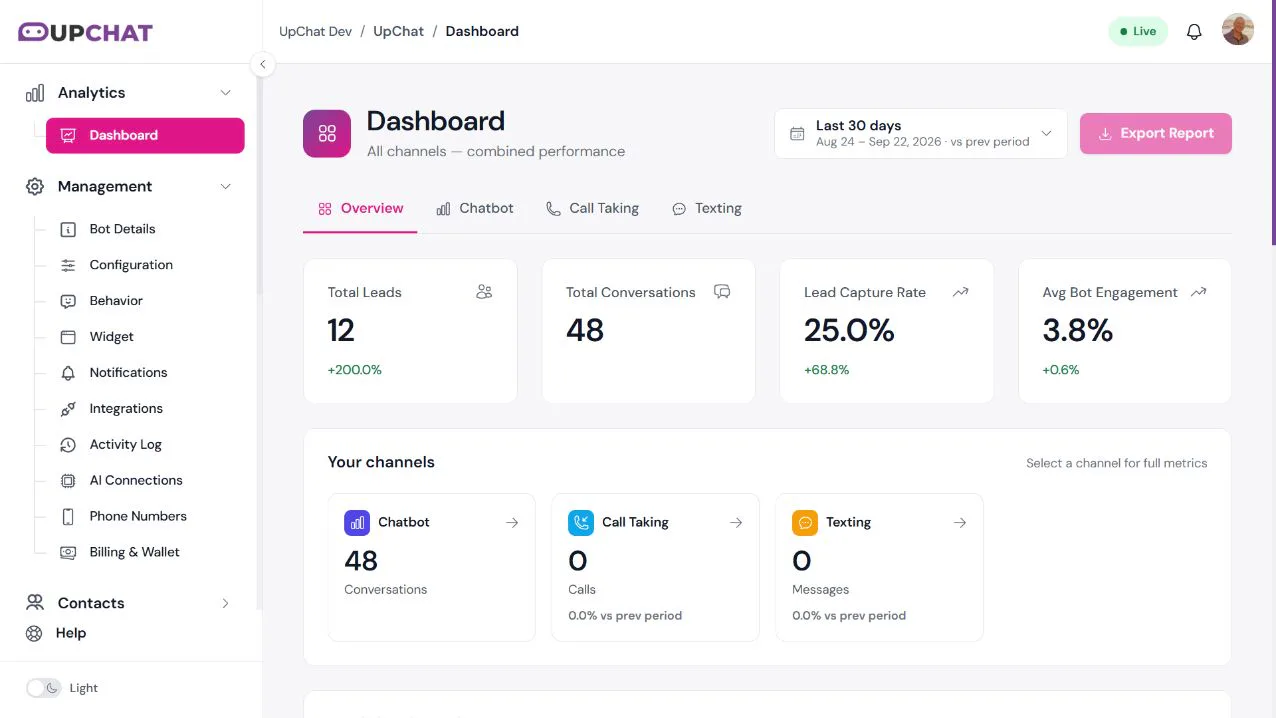Click the Total Conversations chat icon

click(722, 292)
